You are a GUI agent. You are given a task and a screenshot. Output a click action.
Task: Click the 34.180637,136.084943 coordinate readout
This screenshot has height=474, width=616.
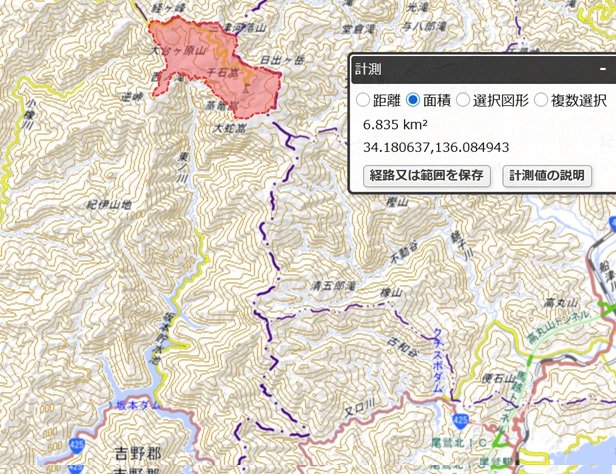tap(436, 147)
